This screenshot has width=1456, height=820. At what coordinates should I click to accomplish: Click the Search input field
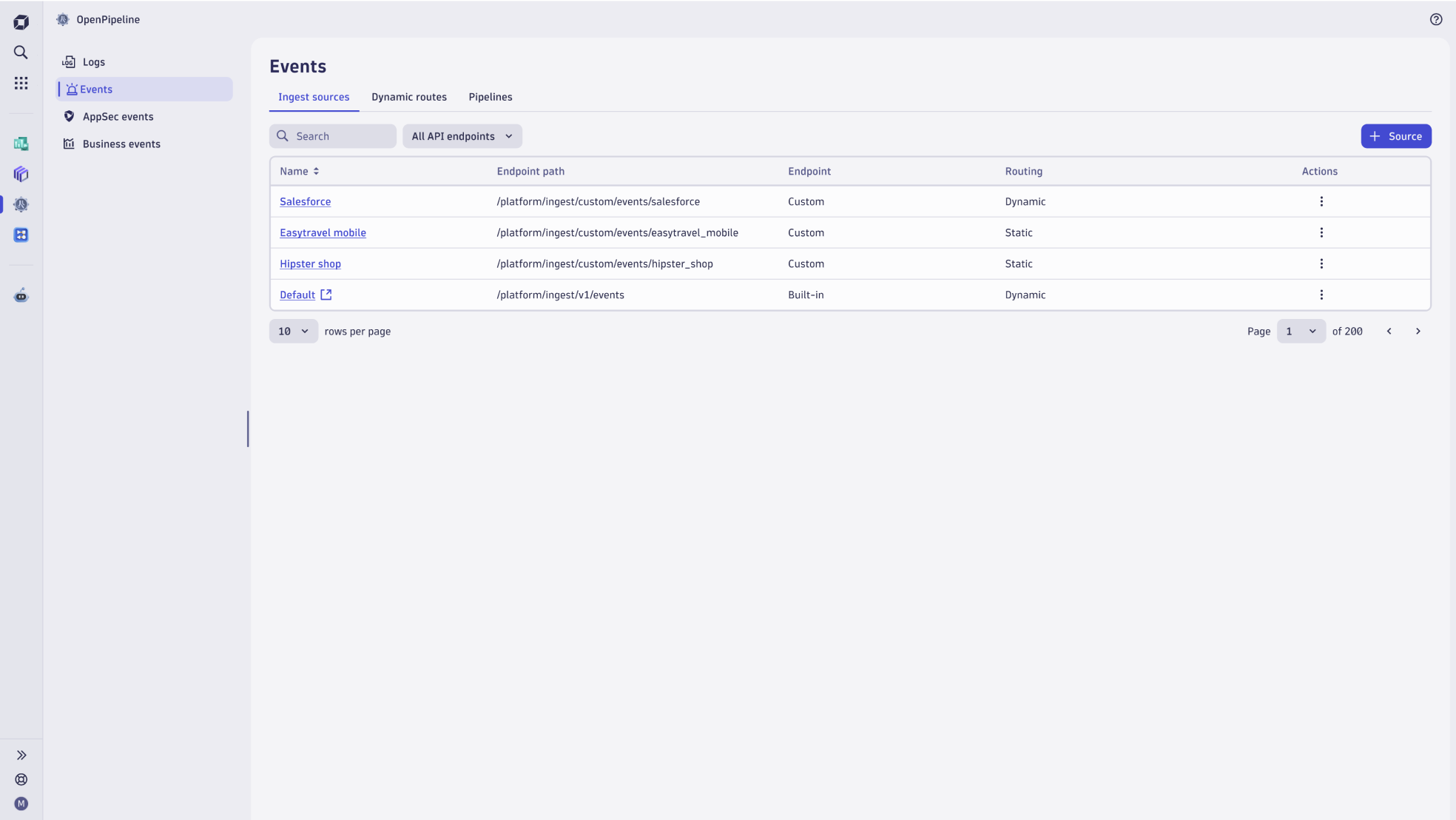pyautogui.click(x=340, y=136)
